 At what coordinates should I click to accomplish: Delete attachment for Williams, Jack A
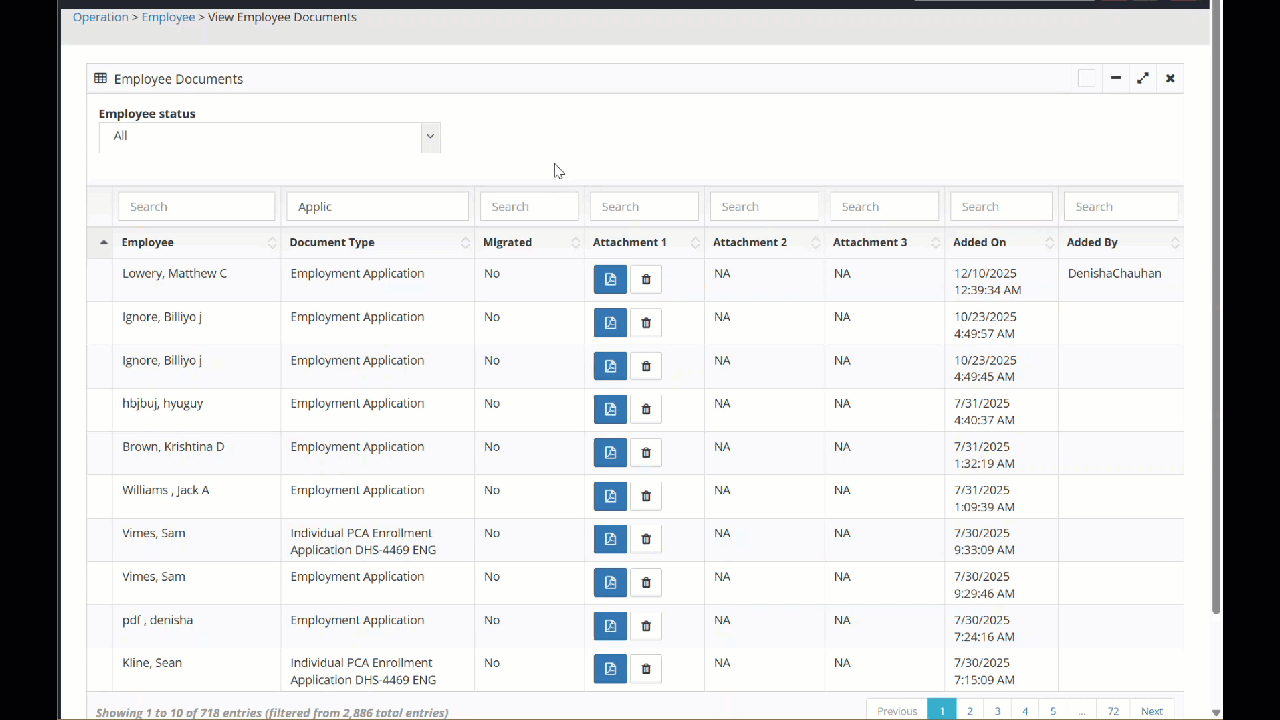[646, 496]
